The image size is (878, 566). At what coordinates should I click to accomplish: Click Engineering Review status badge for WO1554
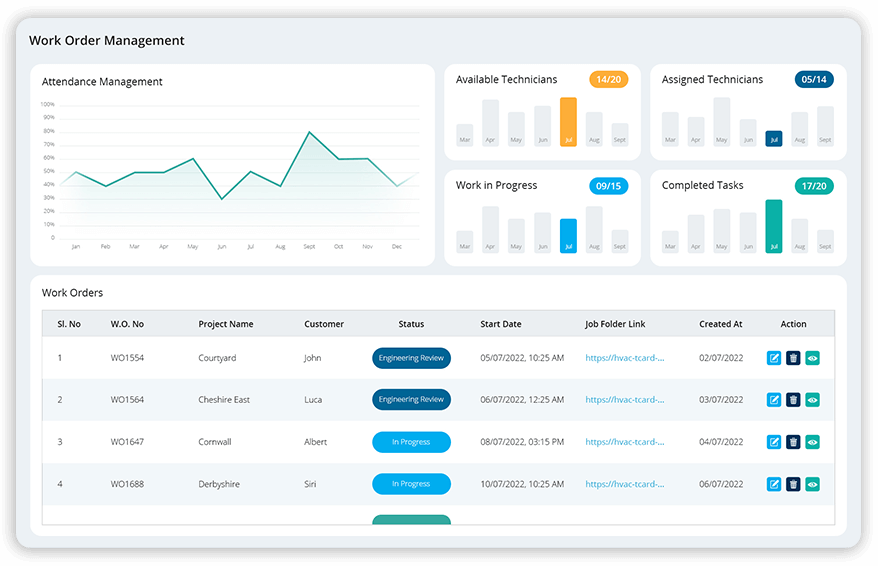pyautogui.click(x=411, y=358)
